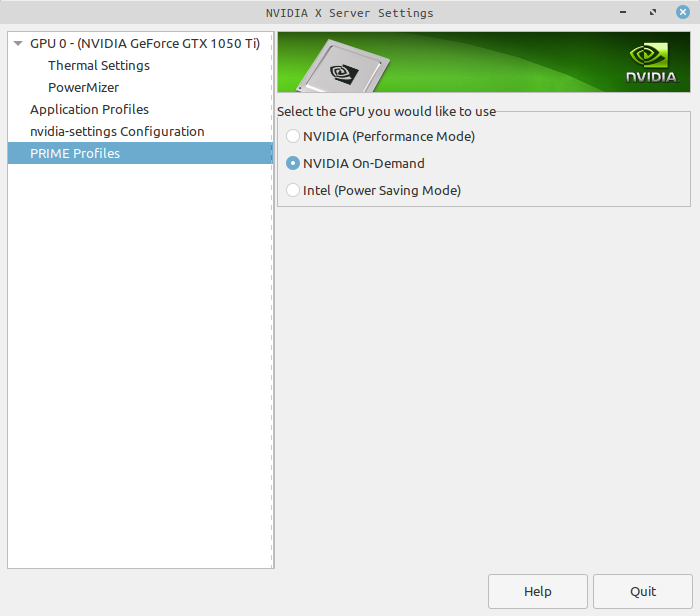Collapse the GPU 0 tree node arrow
This screenshot has width=700, height=616.
tap(18, 43)
